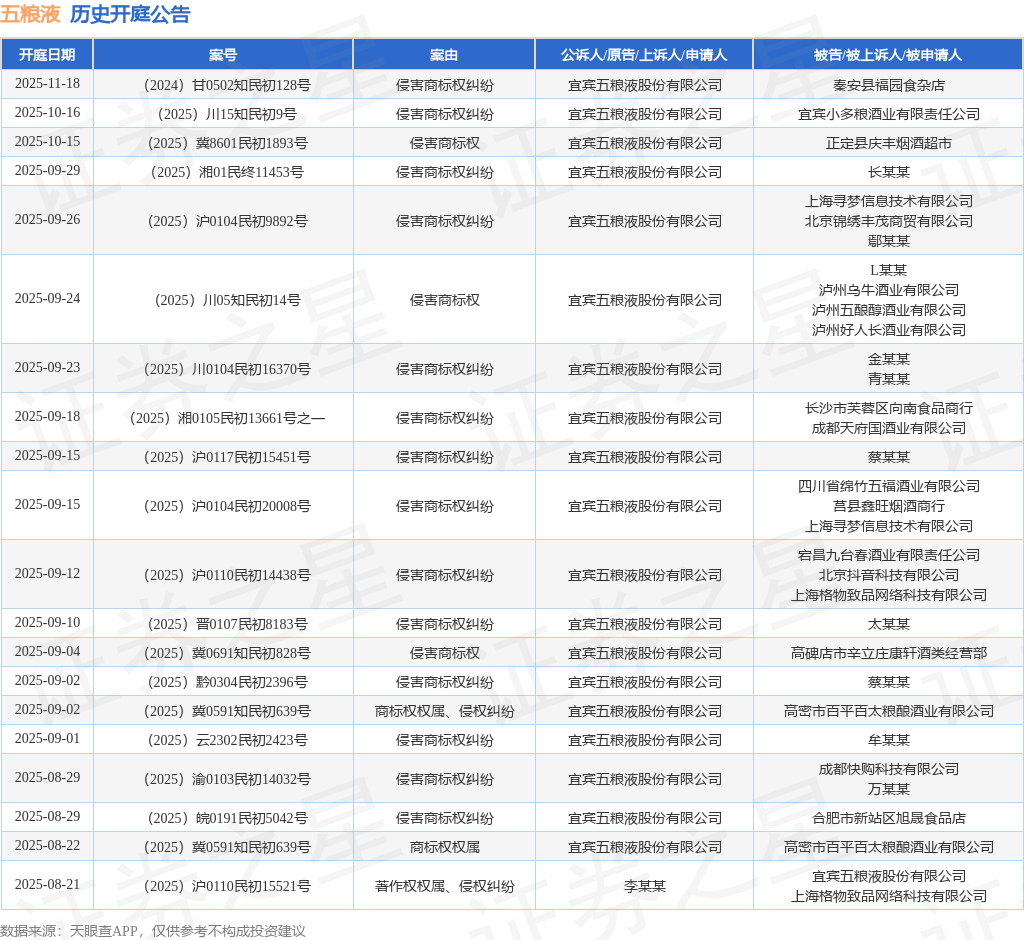Click the 被告/被上诉人/被申请人 header
The width and height of the screenshot is (1024, 940).
click(888, 55)
